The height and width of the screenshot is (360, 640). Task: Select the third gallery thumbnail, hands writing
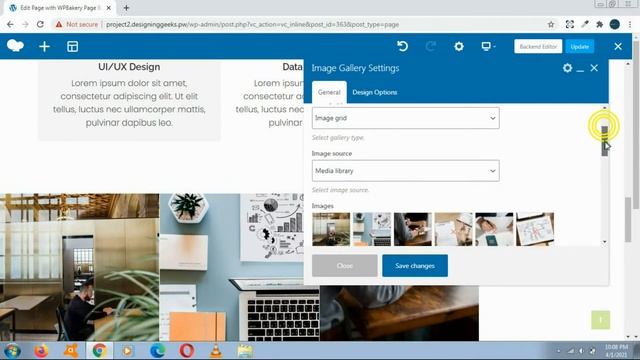click(x=413, y=229)
